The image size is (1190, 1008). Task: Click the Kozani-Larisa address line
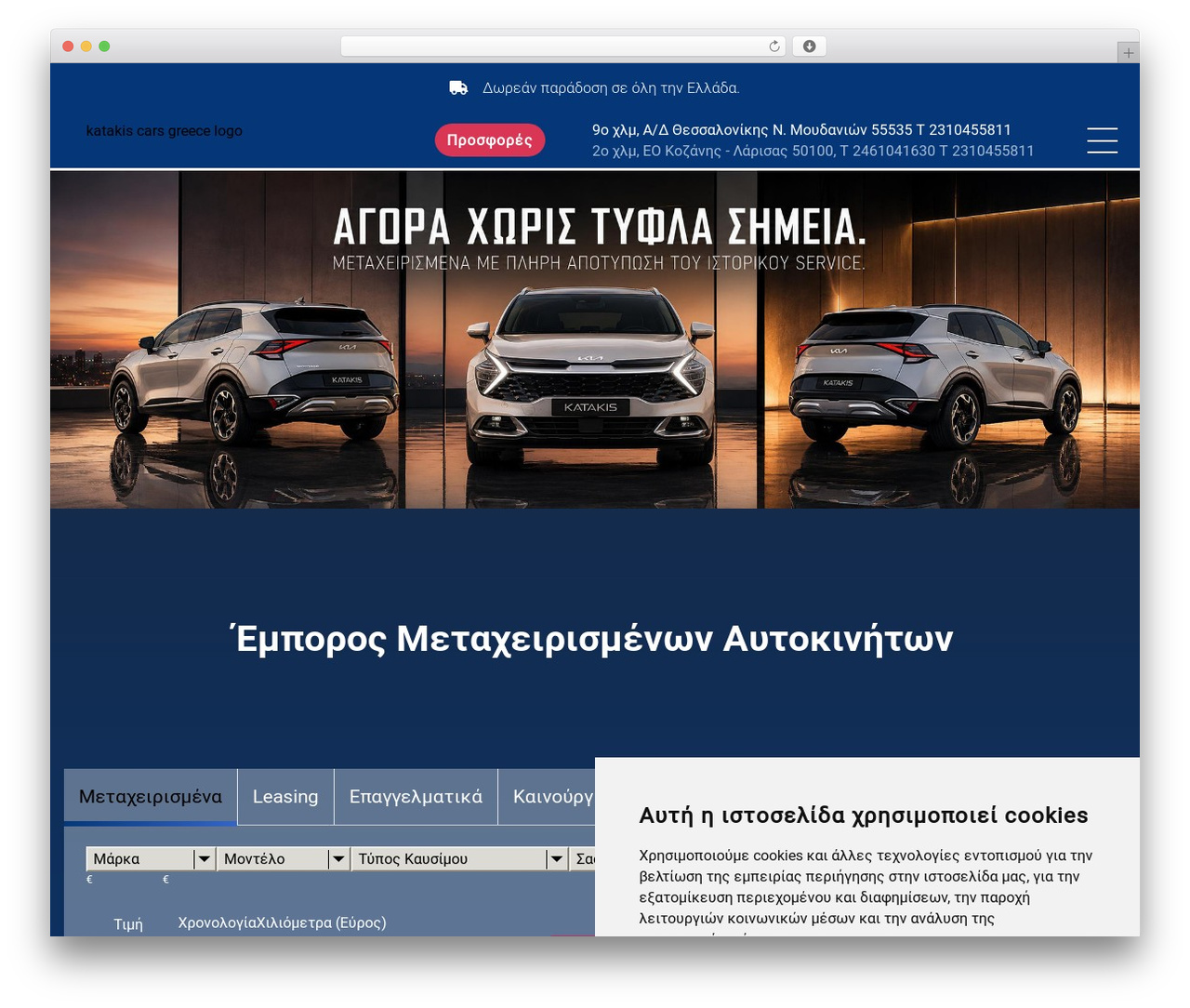coord(813,151)
